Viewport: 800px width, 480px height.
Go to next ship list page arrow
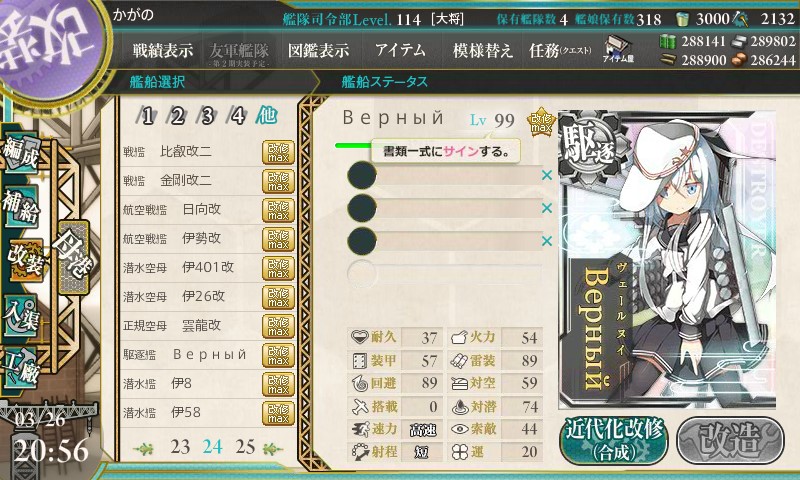[273, 448]
